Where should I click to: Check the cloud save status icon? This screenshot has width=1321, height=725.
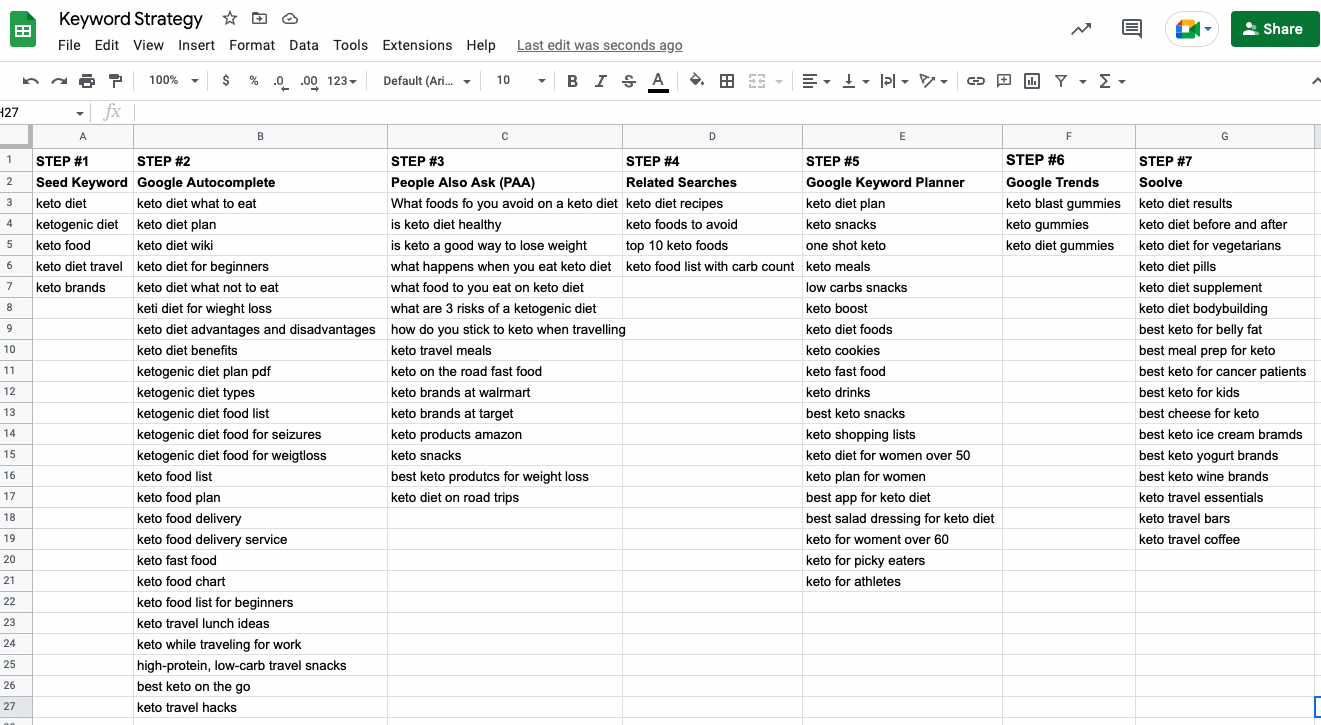click(290, 18)
